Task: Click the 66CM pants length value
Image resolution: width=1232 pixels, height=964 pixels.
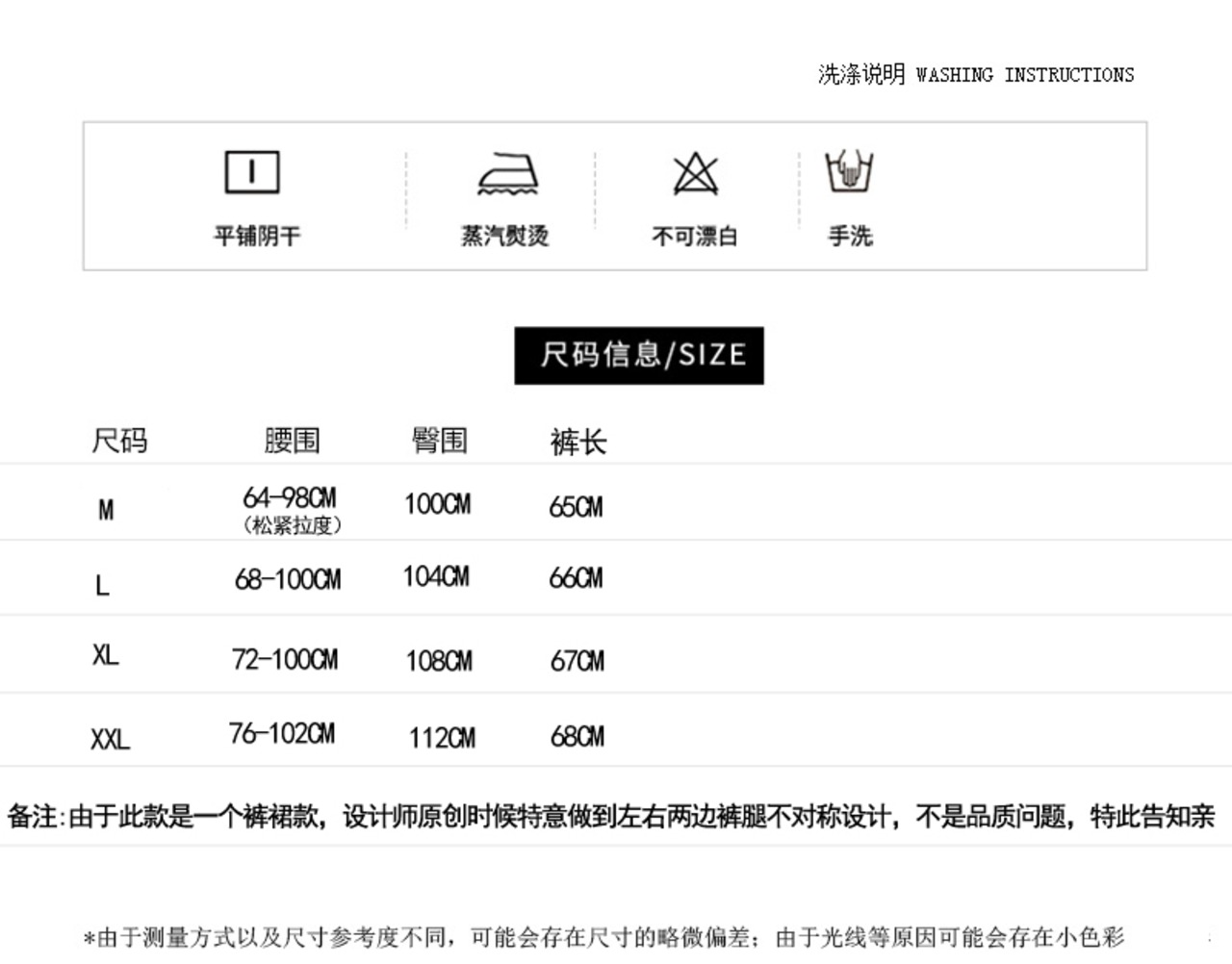Action: (576, 578)
